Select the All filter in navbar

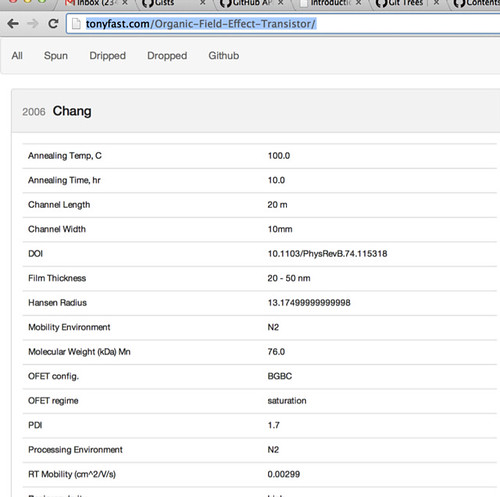[17, 56]
